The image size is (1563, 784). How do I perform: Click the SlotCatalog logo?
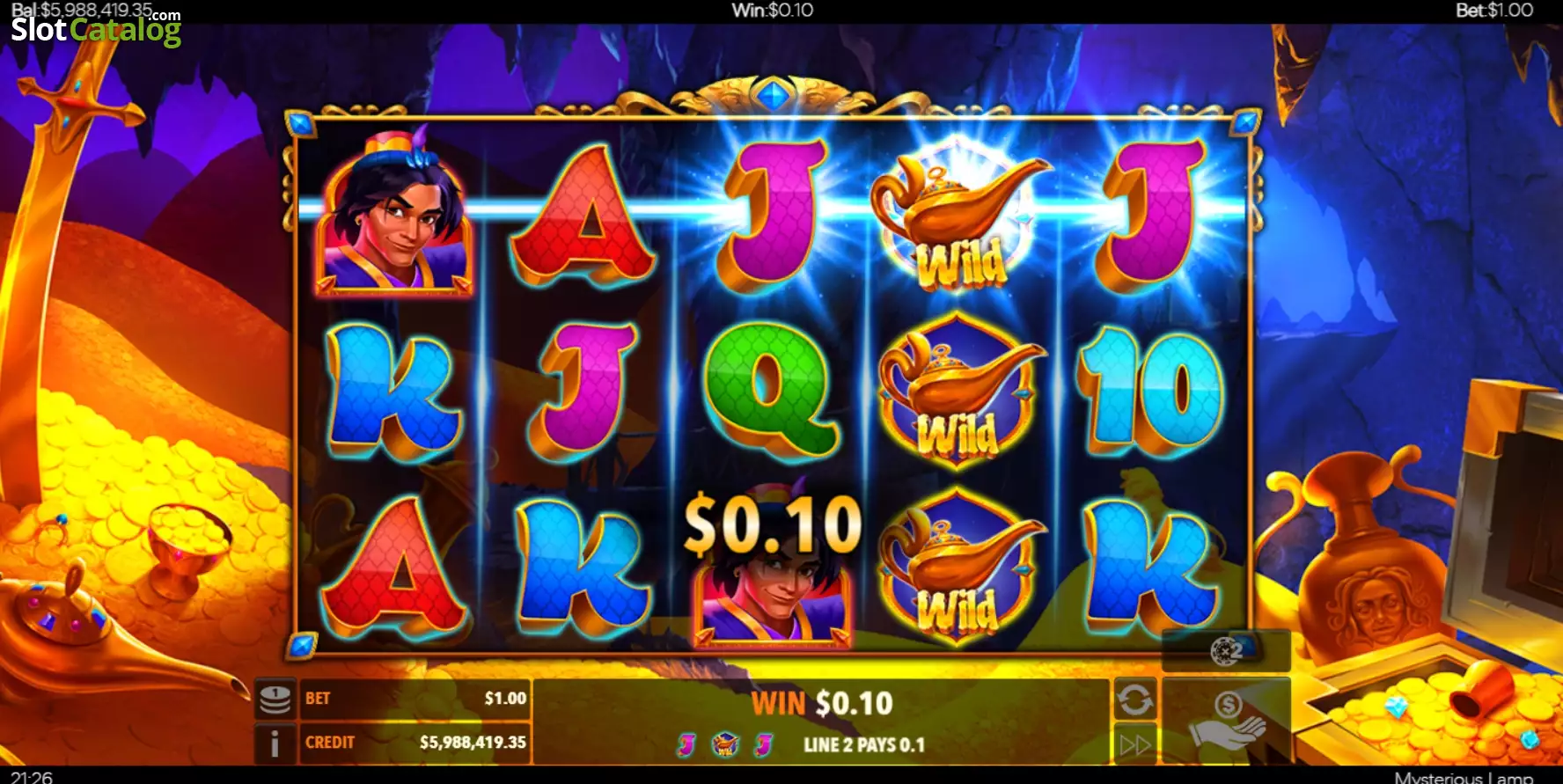coord(96,28)
